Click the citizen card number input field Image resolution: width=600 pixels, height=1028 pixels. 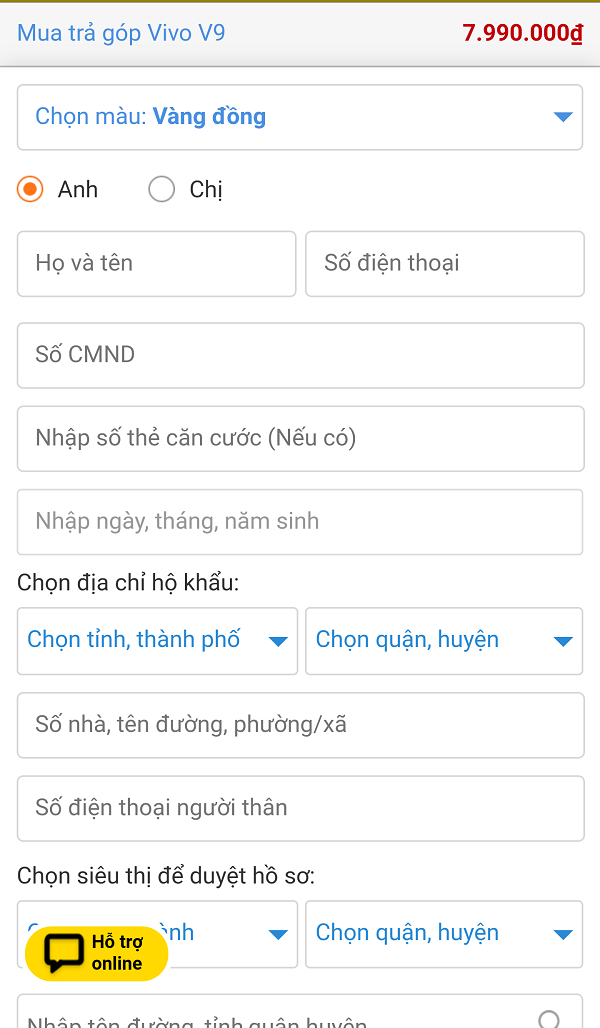pos(300,439)
